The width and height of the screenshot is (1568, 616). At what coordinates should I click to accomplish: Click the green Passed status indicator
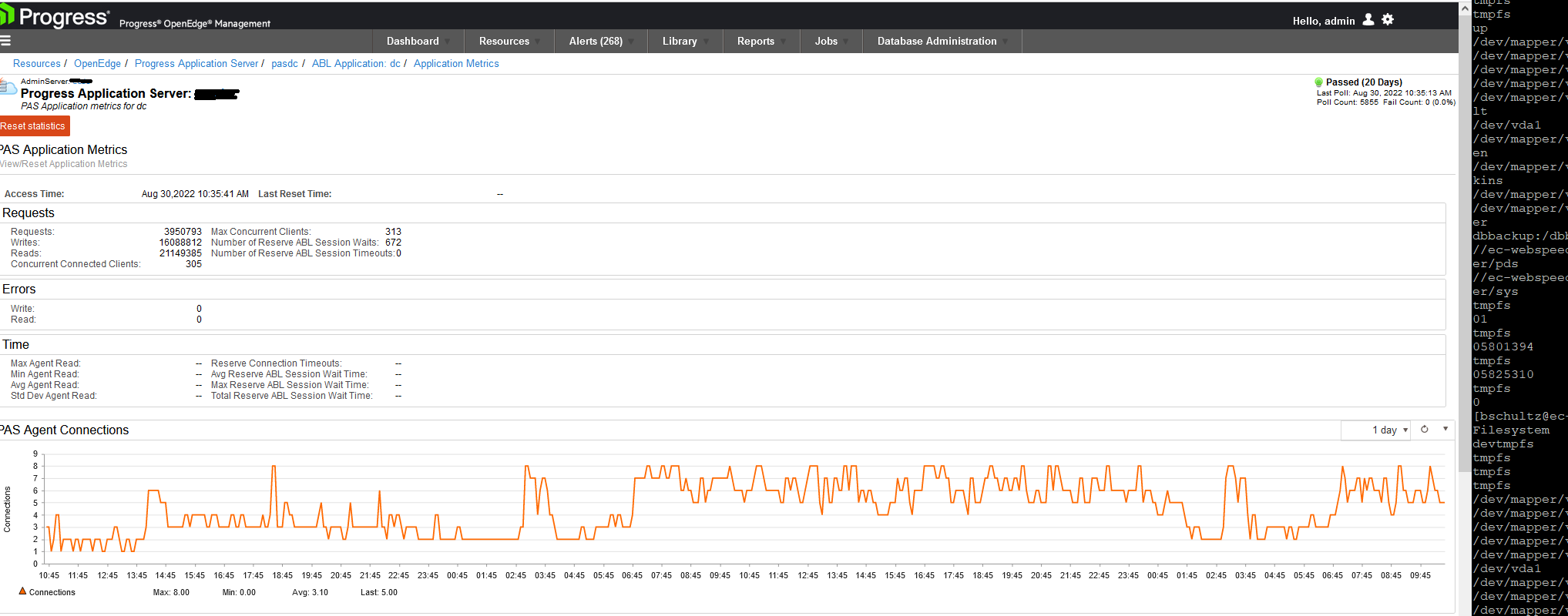[x=1318, y=82]
